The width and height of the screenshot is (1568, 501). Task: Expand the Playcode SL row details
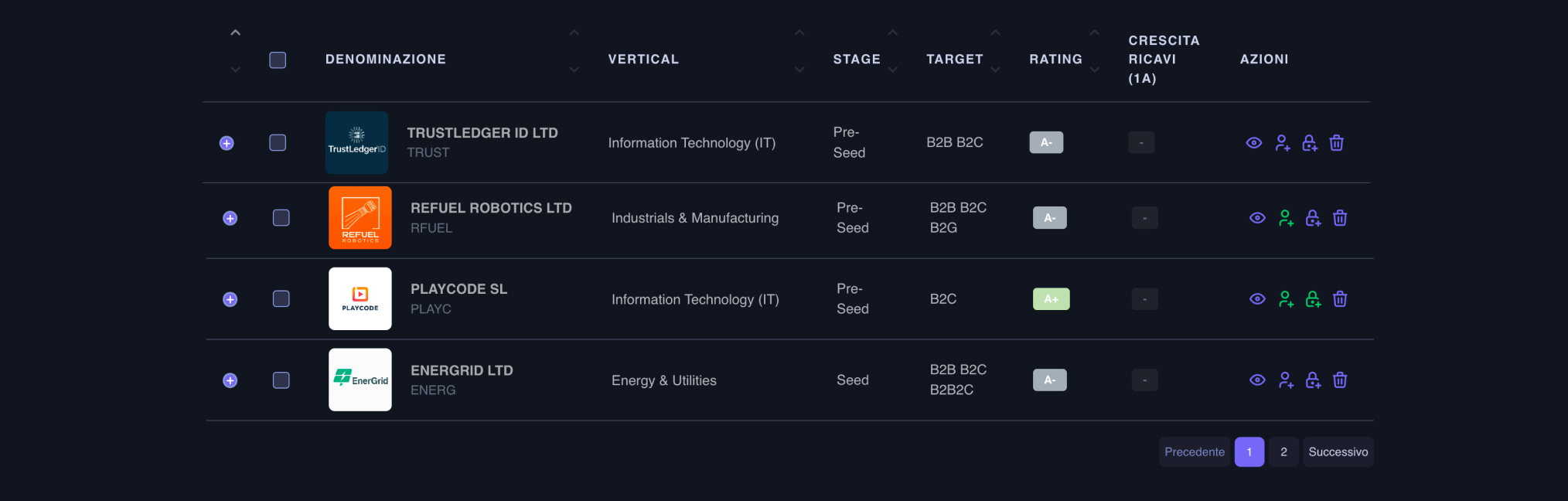[230, 300]
